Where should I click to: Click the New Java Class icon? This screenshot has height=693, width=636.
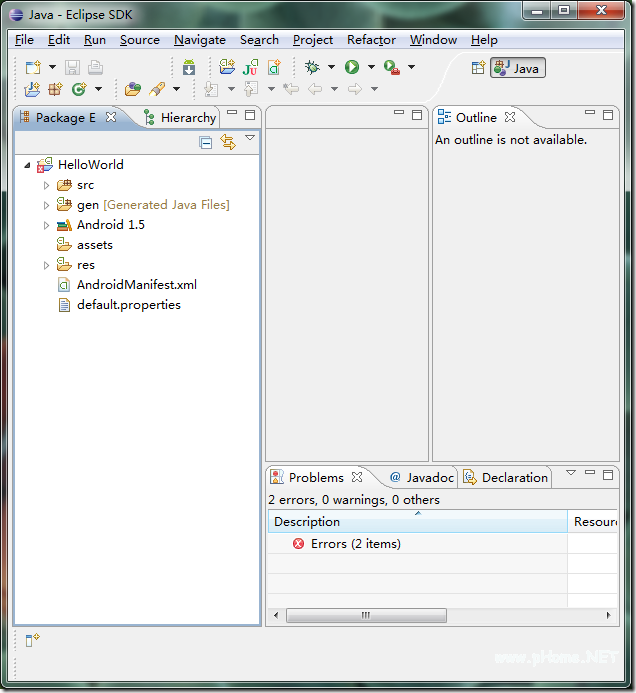pyautogui.click(x=79, y=89)
